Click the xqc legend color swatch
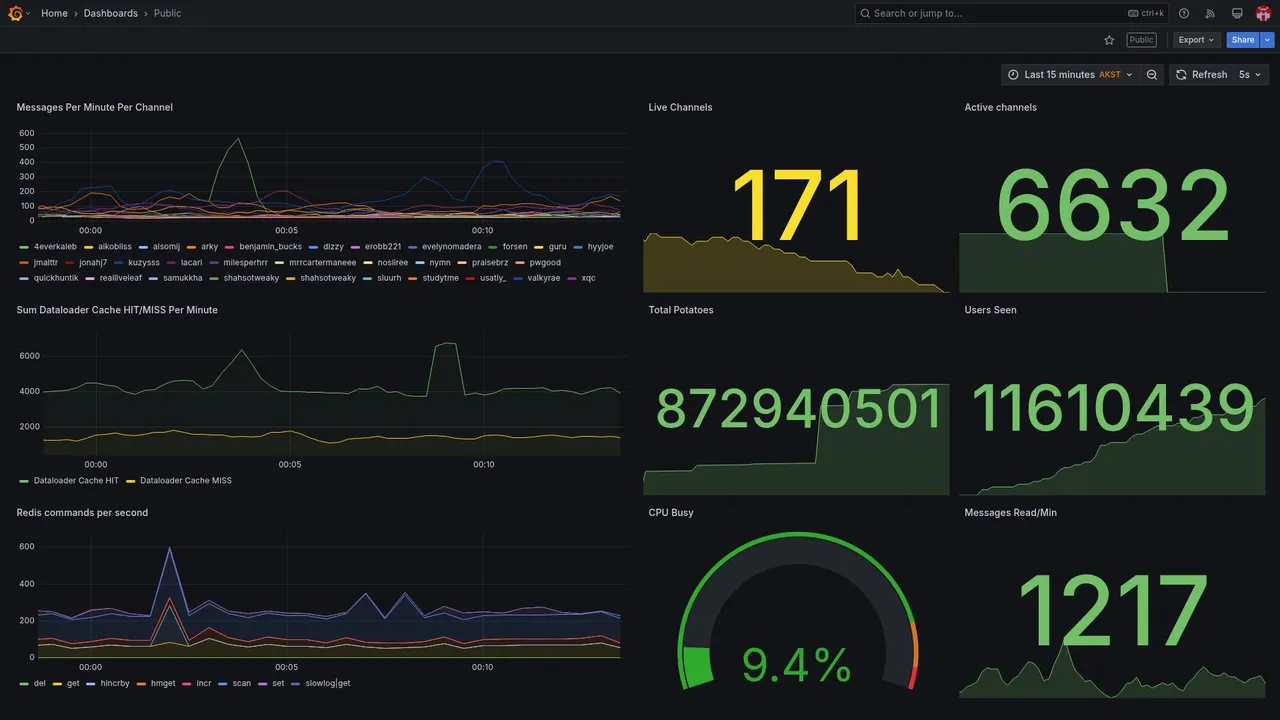Image resolution: width=1280 pixels, height=720 pixels. (x=573, y=278)
